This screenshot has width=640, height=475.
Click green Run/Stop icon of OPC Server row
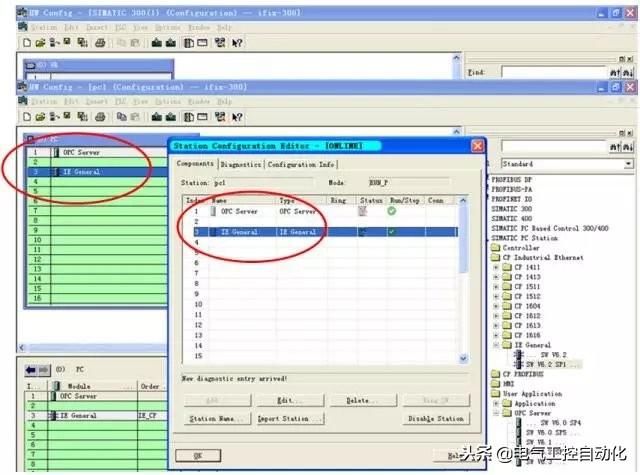pyautogui.click(x=391, y=211)
